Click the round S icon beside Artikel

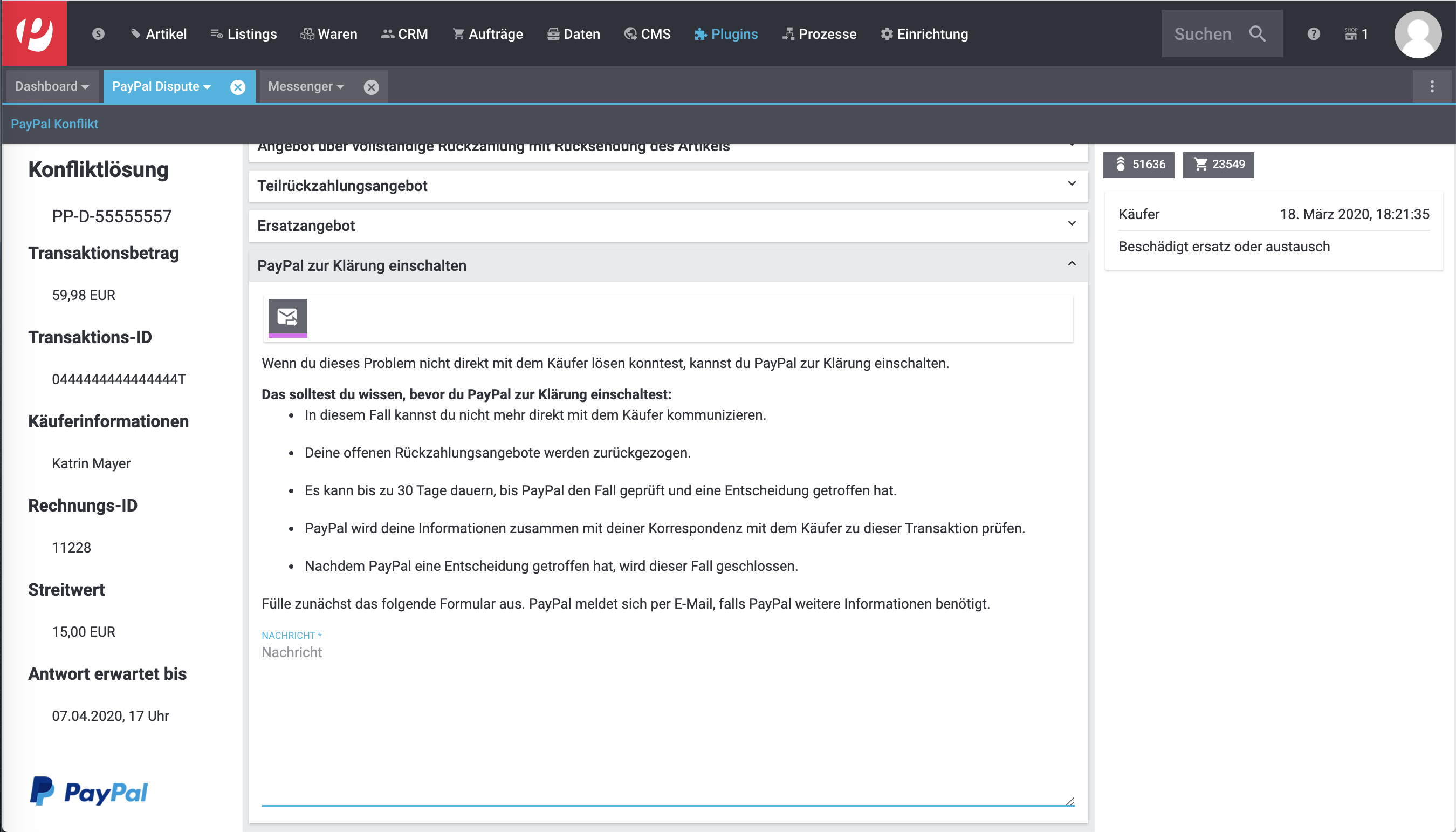tap(98, 33)
